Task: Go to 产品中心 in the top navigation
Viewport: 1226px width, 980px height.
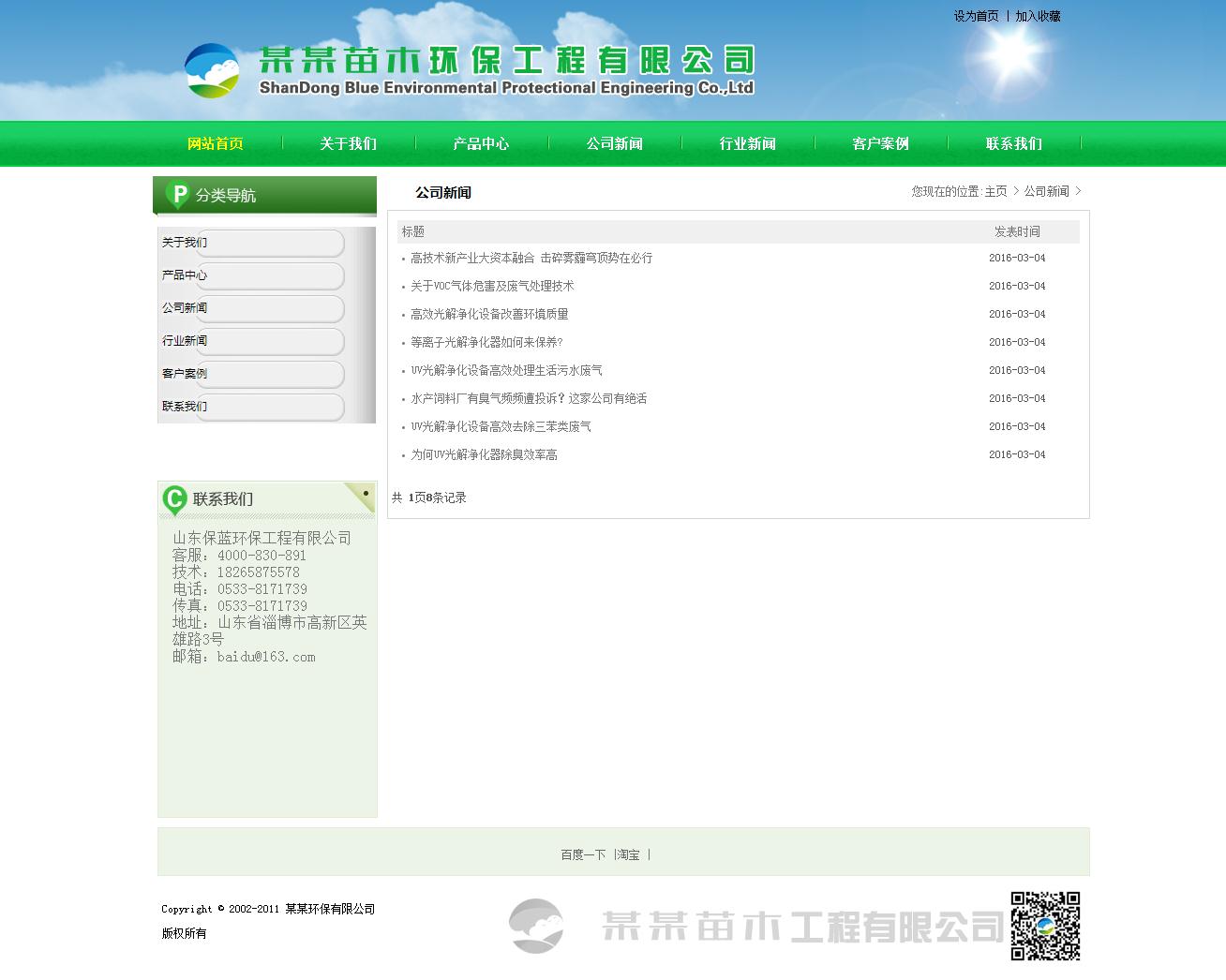Action: pos(481,143)
